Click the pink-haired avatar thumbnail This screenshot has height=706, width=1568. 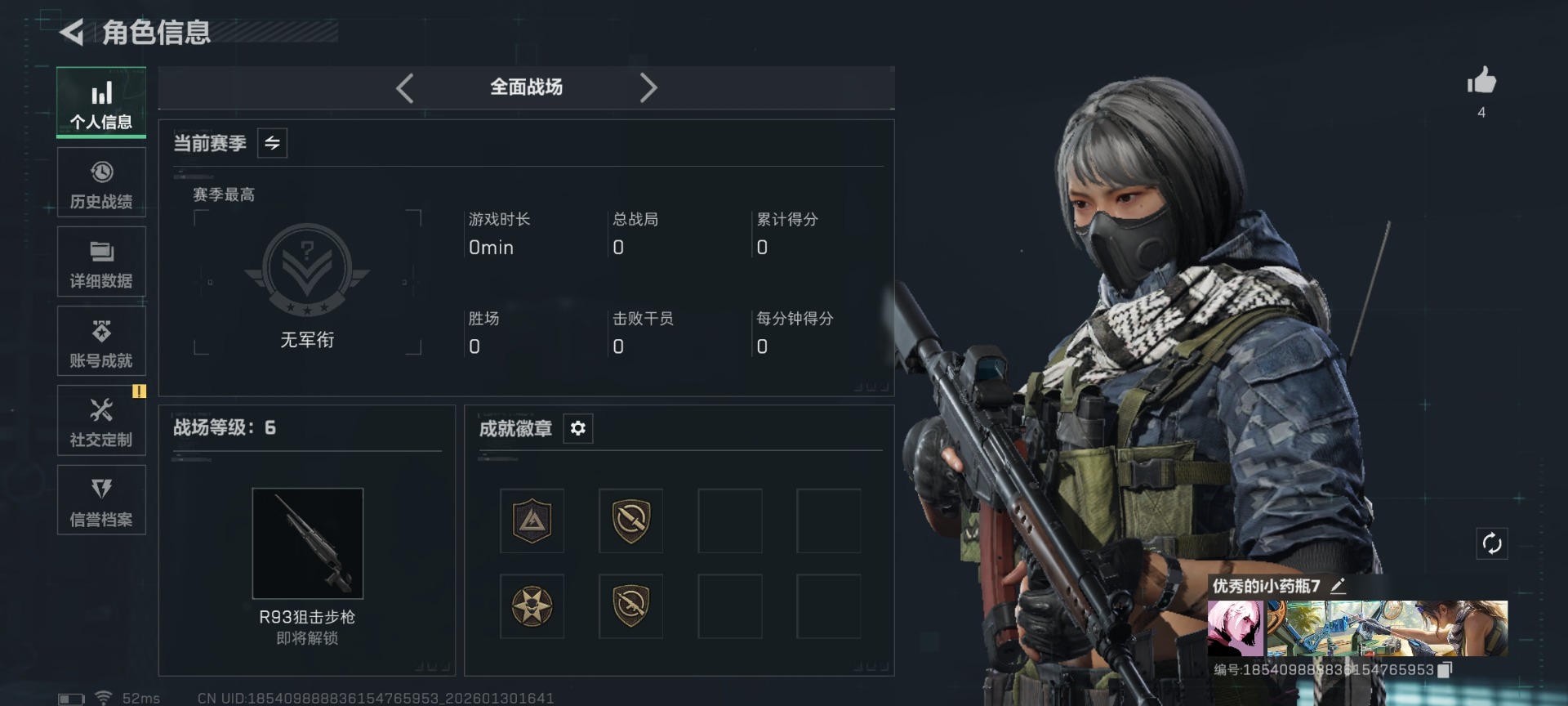pyautogui.click(x=1236, y=628)
